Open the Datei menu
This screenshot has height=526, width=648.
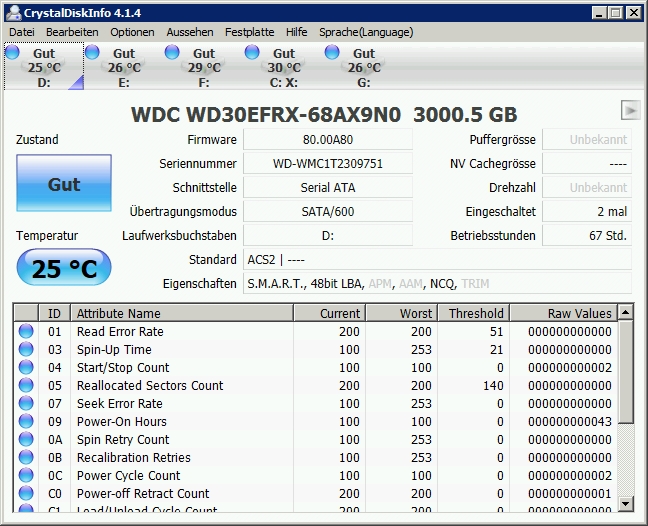(21, 32)
